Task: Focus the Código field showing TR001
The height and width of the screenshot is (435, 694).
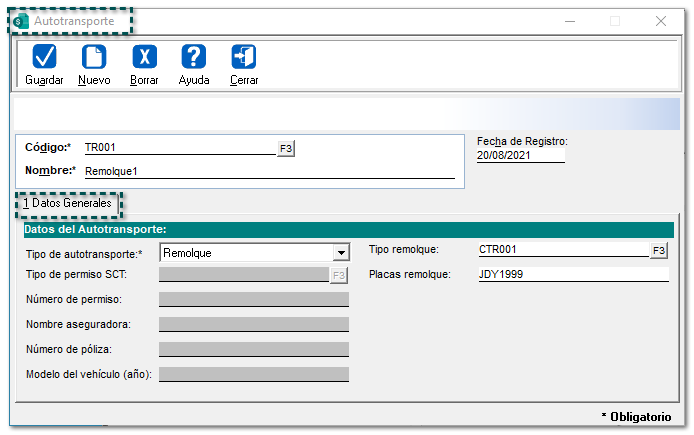Action: [180, 147]
